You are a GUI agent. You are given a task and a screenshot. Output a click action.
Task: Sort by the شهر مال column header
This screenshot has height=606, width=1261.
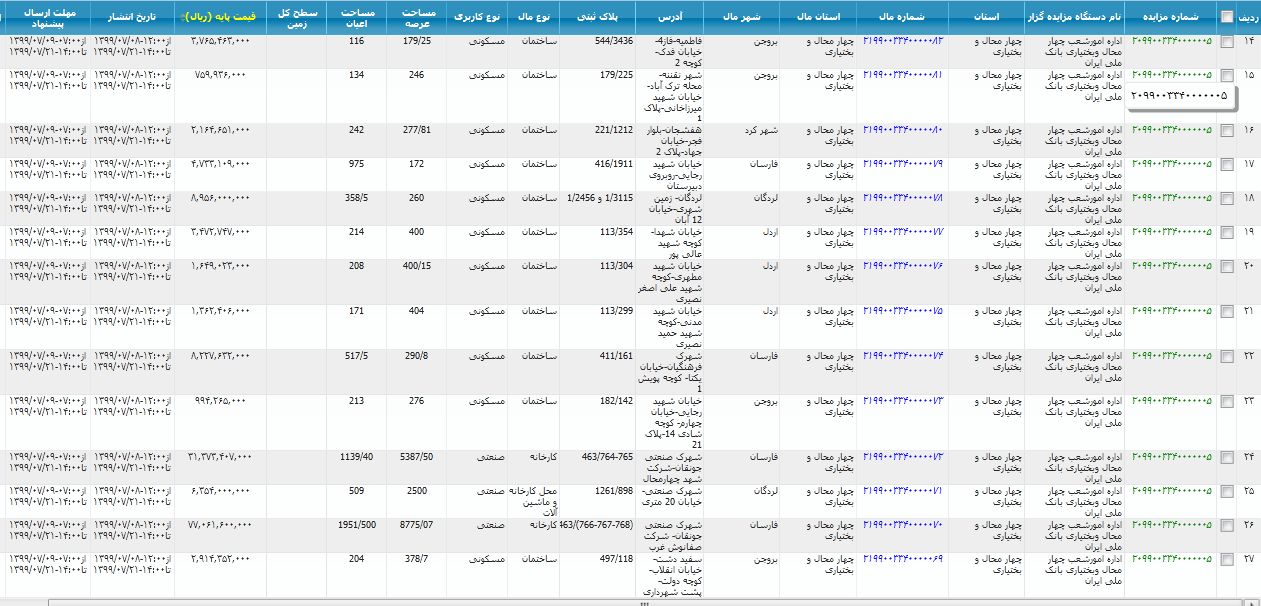[x=740, y=17]
